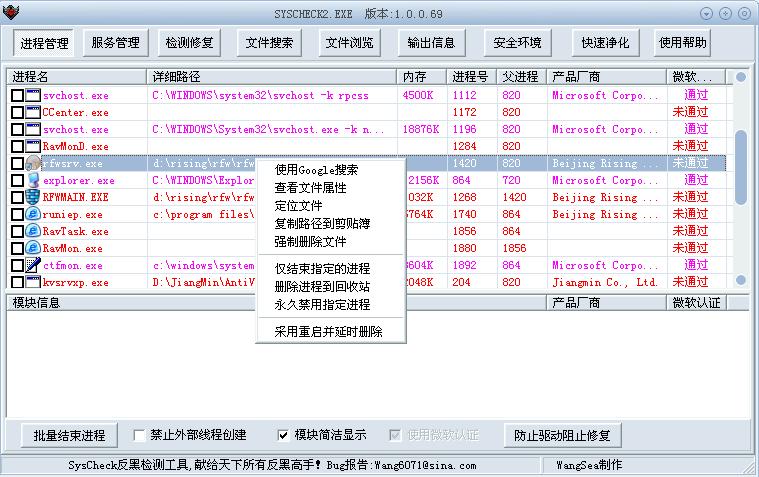
Task: Select 强制删除文件 menu entry
Action: coord(331,242)
